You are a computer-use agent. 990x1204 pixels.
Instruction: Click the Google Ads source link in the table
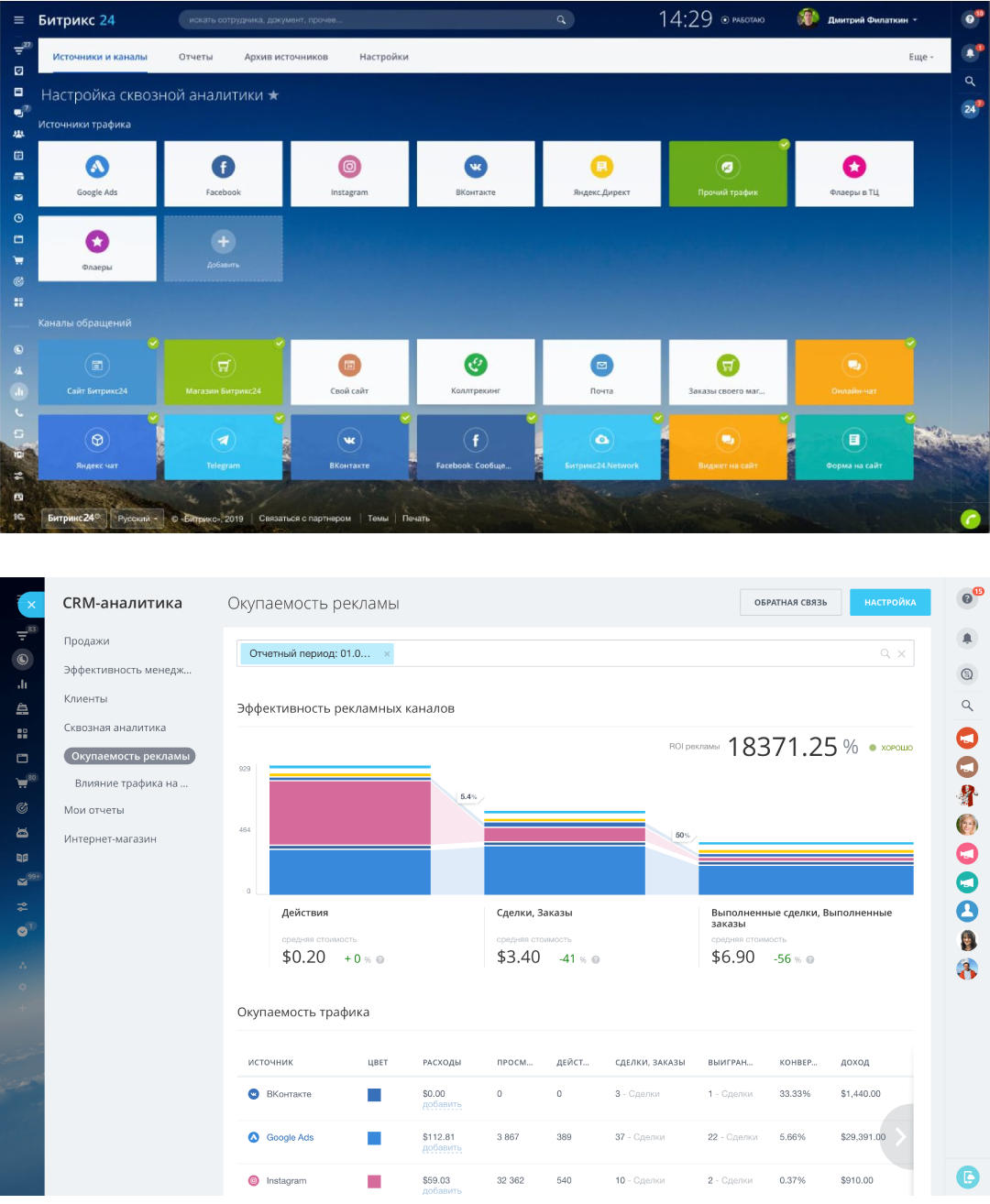290,1137
